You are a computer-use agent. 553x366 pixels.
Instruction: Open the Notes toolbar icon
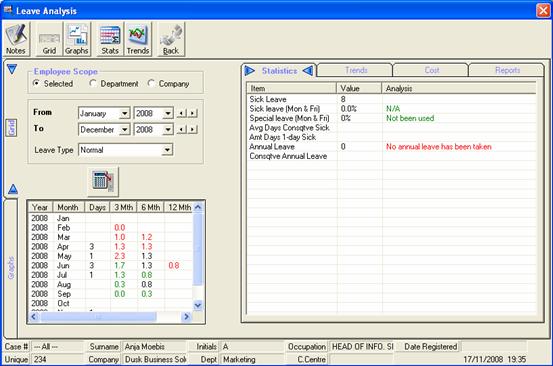(16, 39)
